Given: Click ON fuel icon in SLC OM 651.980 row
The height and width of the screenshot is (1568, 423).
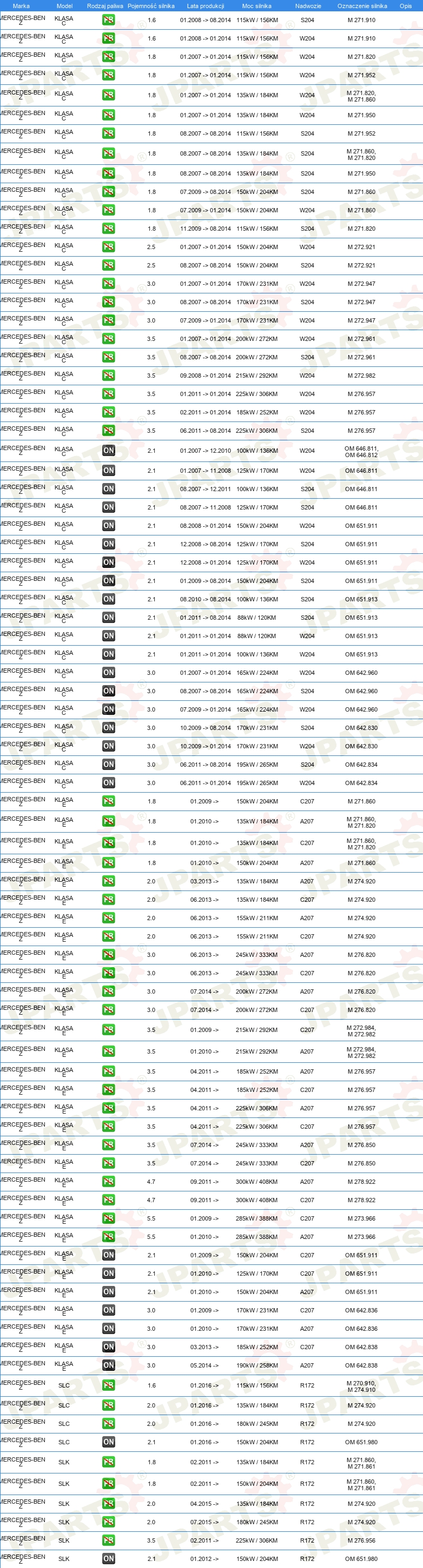Looking at the screenshot, I should click(109, 1442).
